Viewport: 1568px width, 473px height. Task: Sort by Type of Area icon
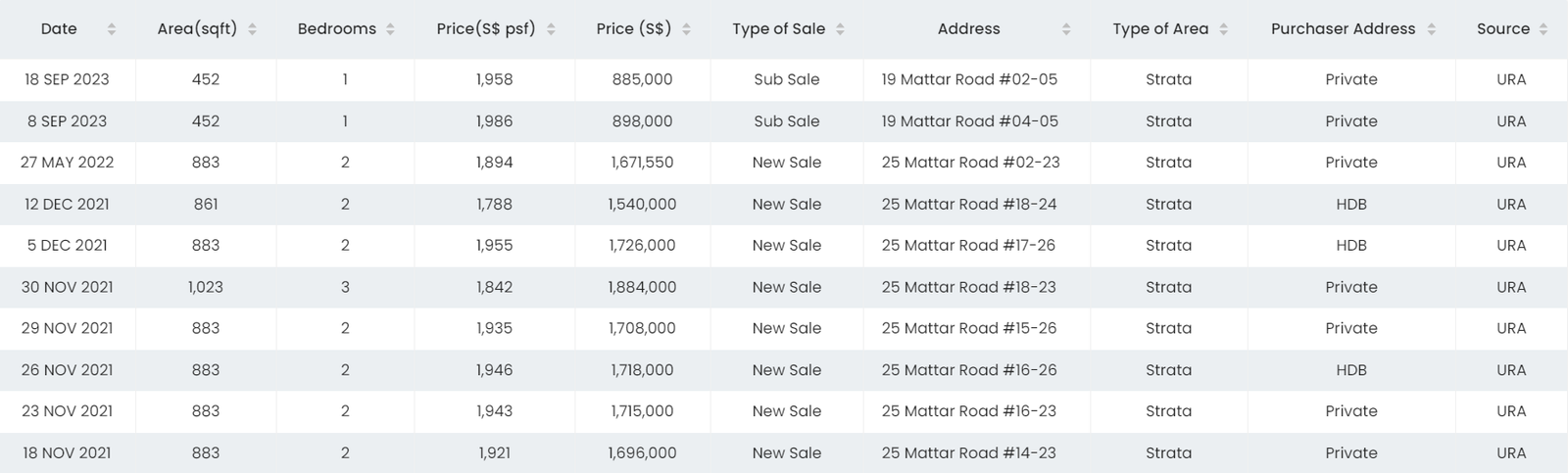click(x=1223, y=29)
